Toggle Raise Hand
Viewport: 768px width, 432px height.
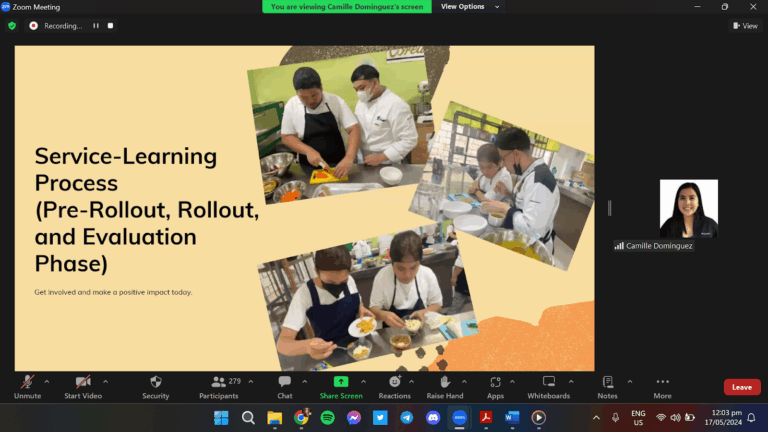[444, 386]
